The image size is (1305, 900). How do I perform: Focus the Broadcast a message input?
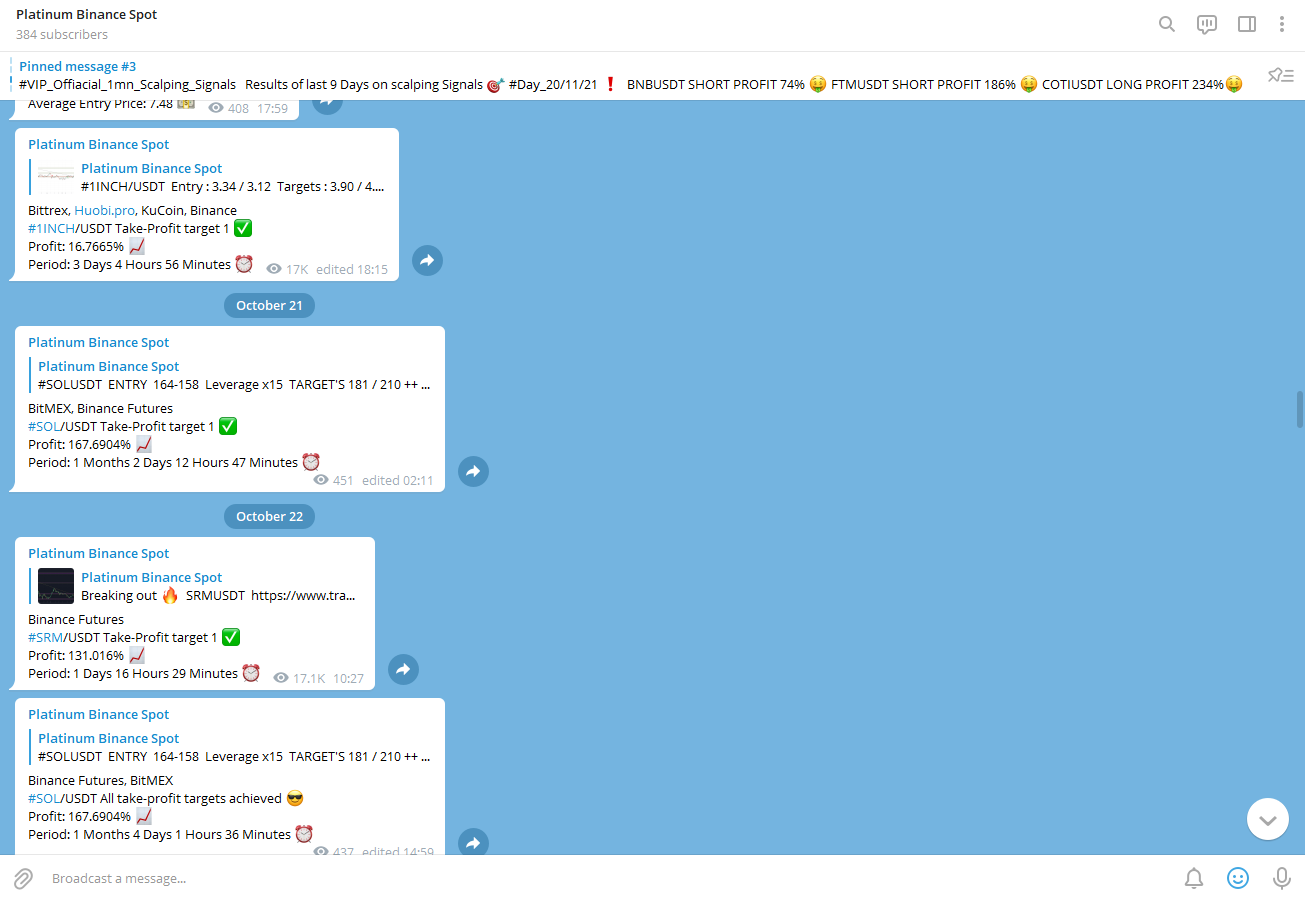tap(610, 878)
